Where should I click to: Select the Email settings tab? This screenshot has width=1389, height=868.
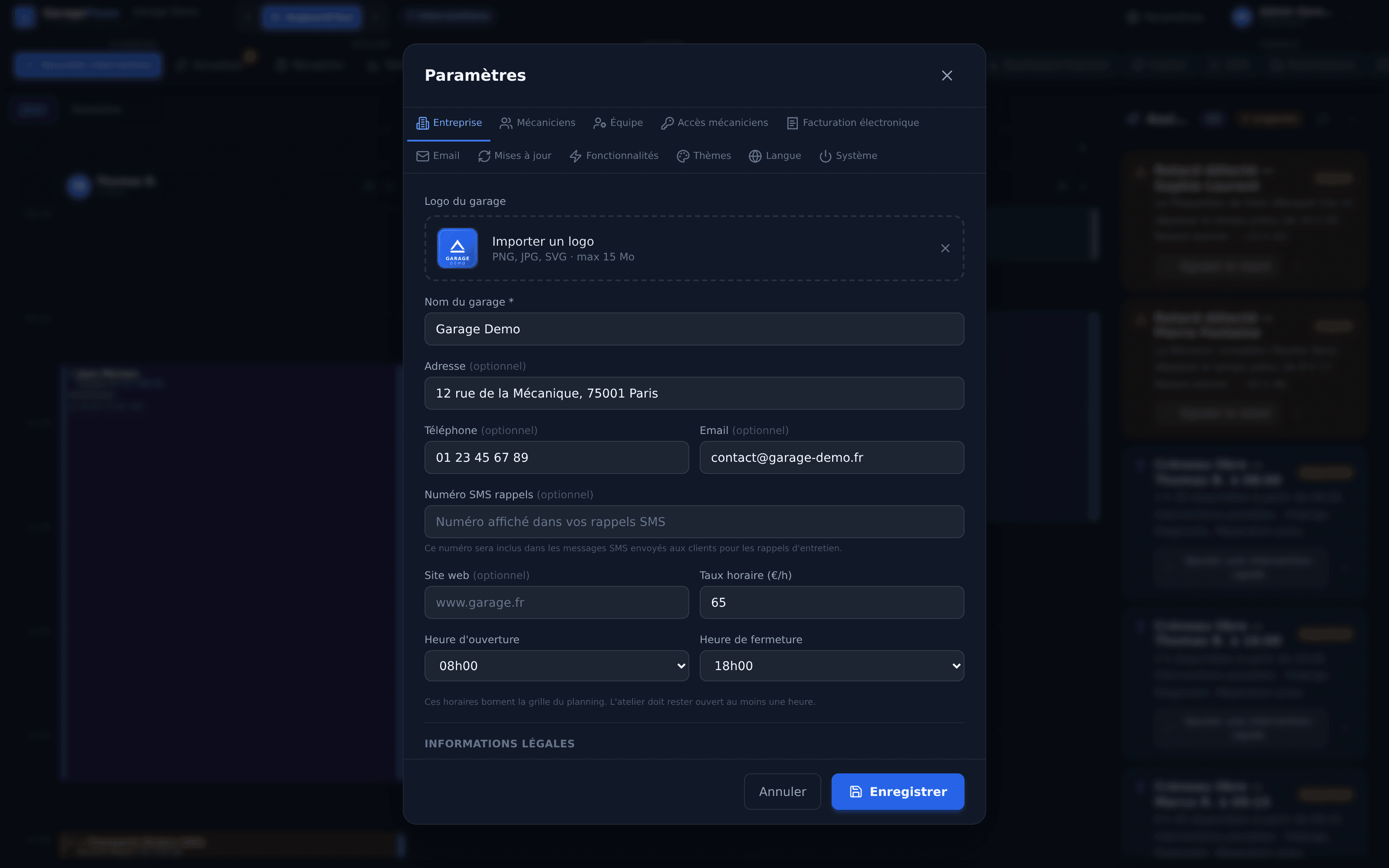coord(438,156)
